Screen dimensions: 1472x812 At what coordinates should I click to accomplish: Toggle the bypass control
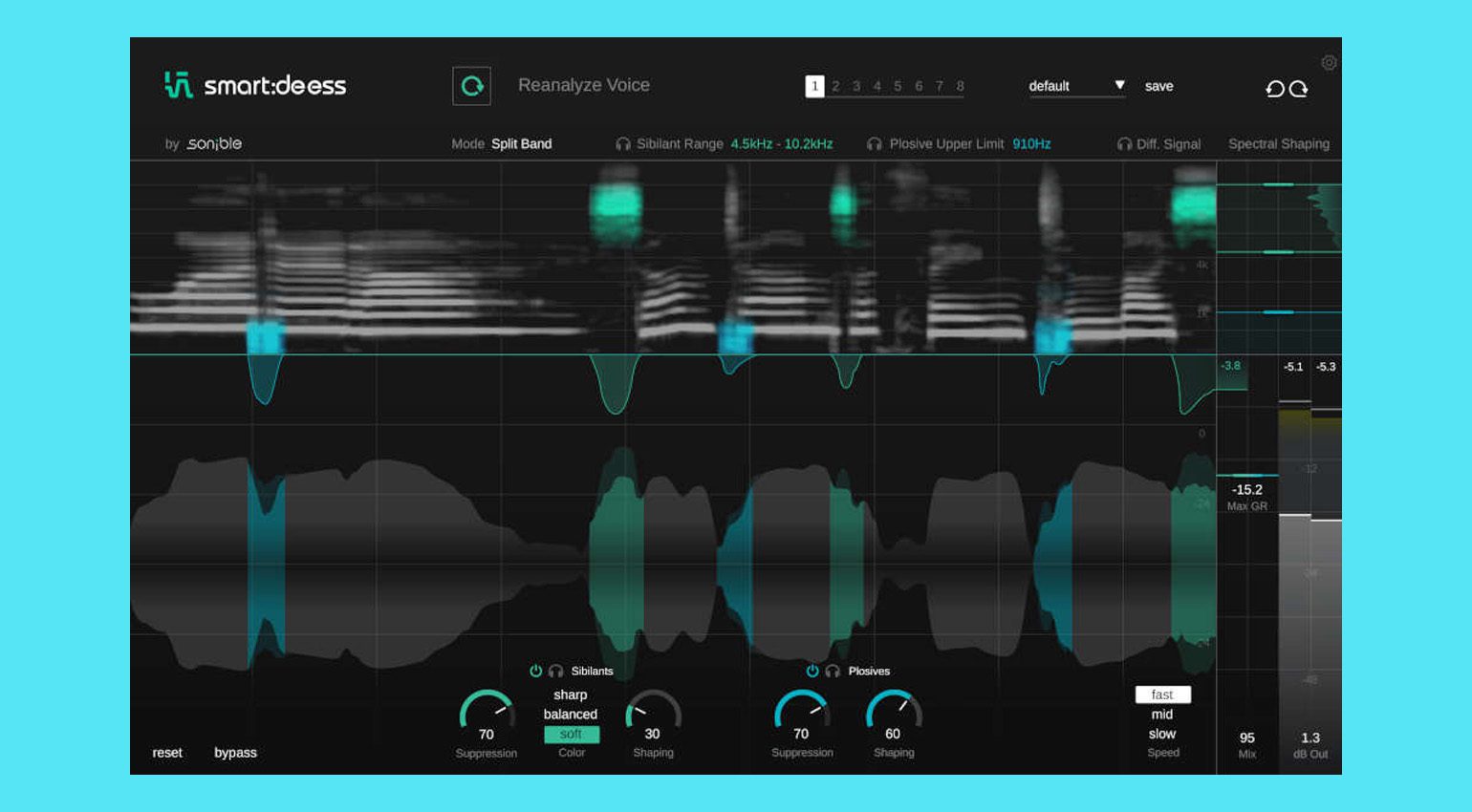click(235, 753)
